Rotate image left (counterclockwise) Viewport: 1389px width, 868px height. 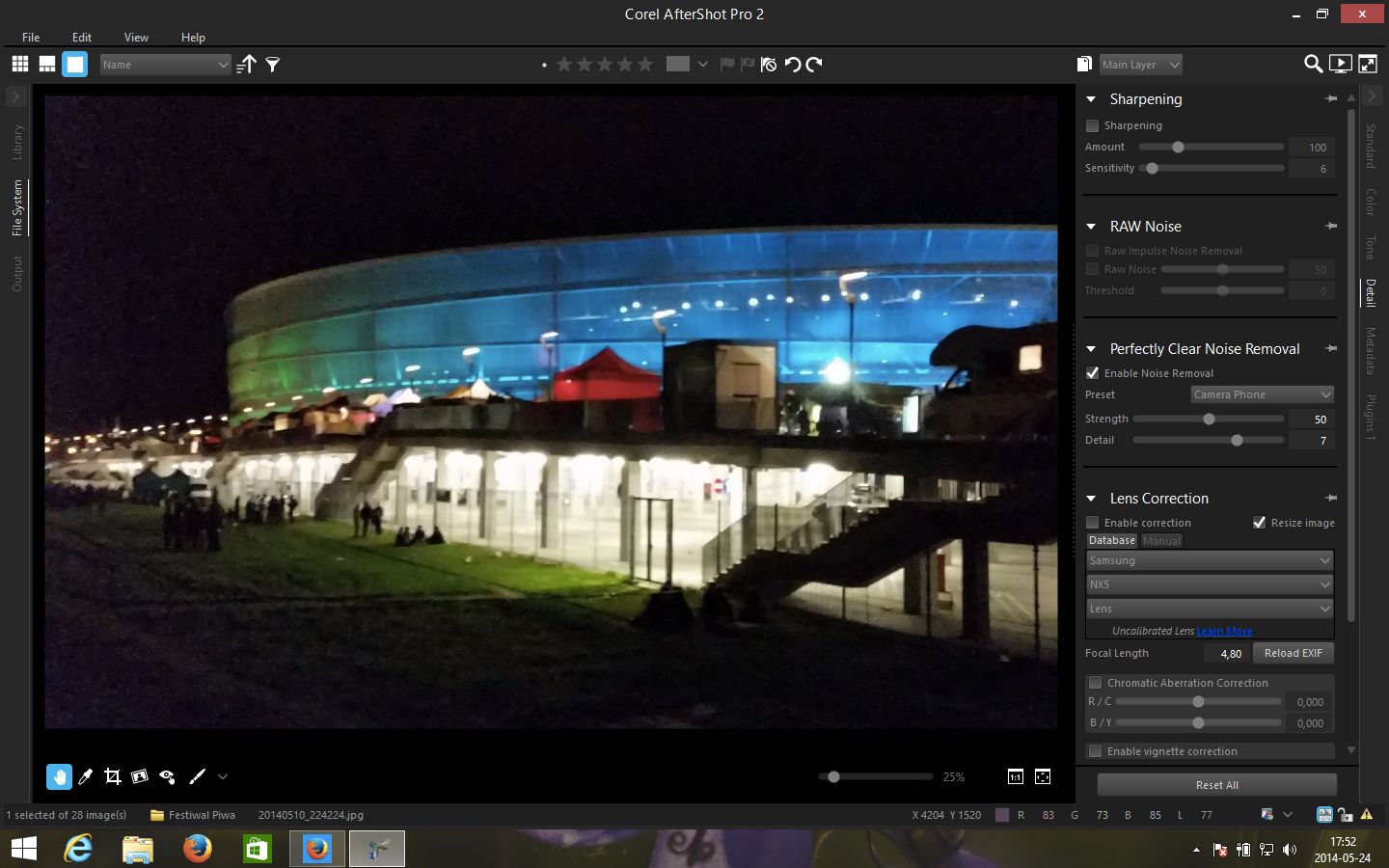(x=792, y=65)
